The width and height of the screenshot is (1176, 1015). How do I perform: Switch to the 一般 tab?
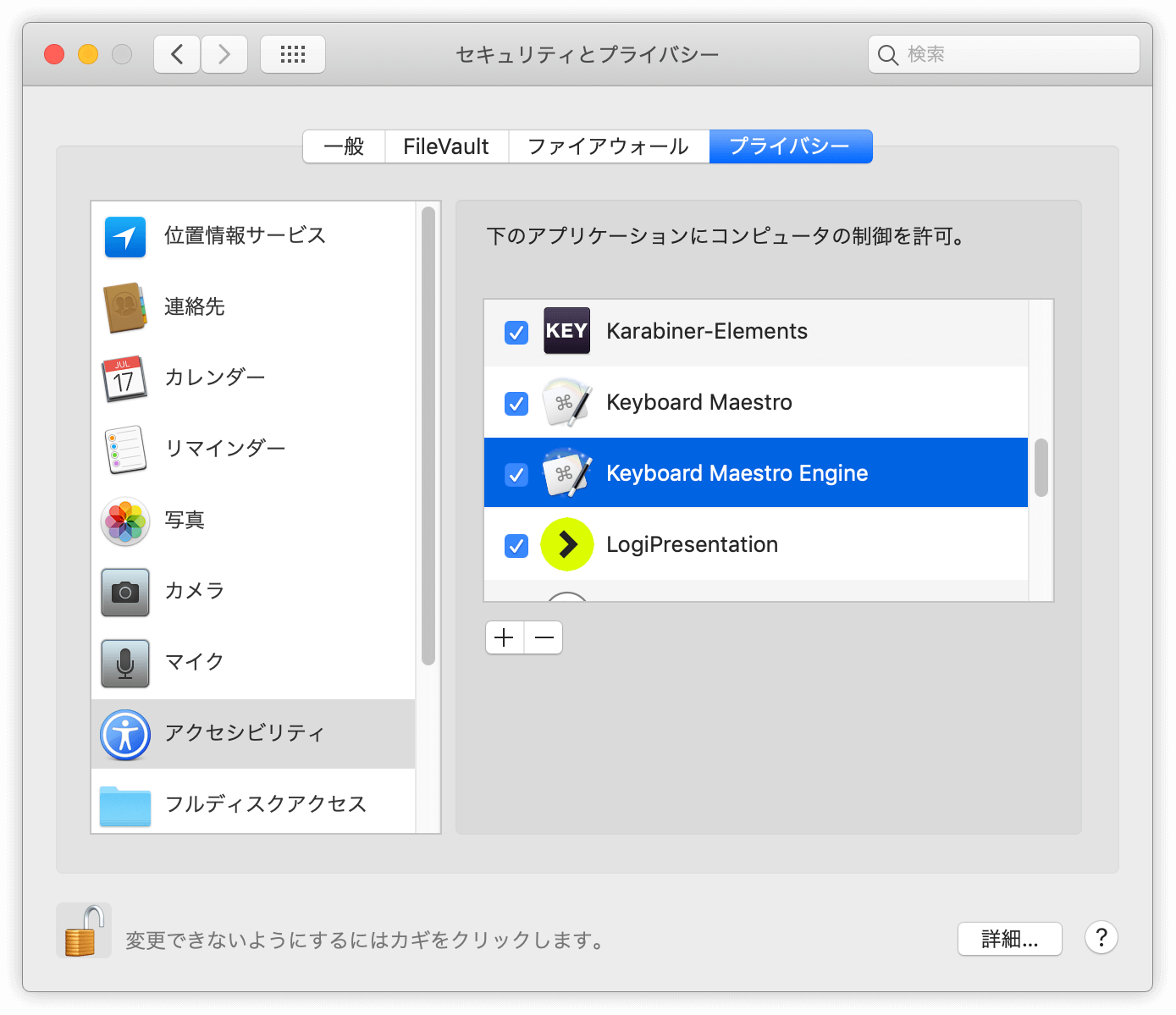[x=344, y=146]
